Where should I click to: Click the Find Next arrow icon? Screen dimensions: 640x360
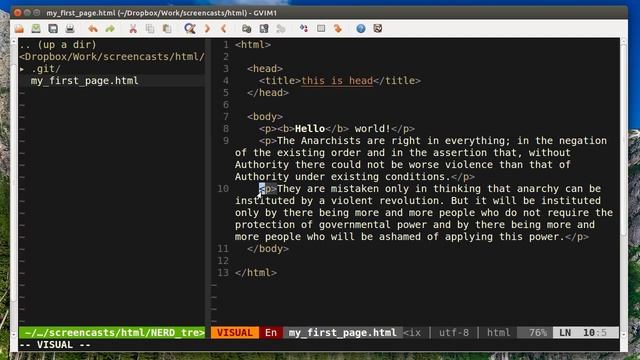click(207, 29)
